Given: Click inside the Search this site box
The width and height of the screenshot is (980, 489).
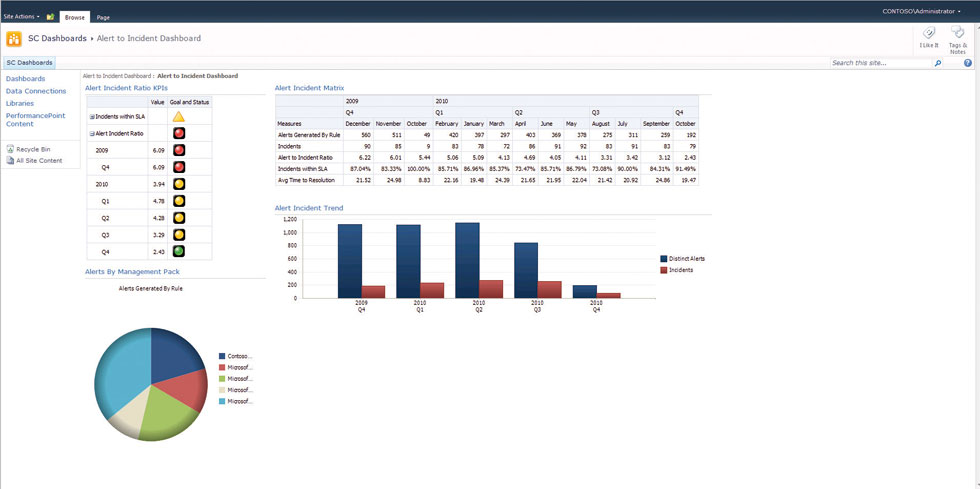Looking at the screenshot, I should [881, 63].
